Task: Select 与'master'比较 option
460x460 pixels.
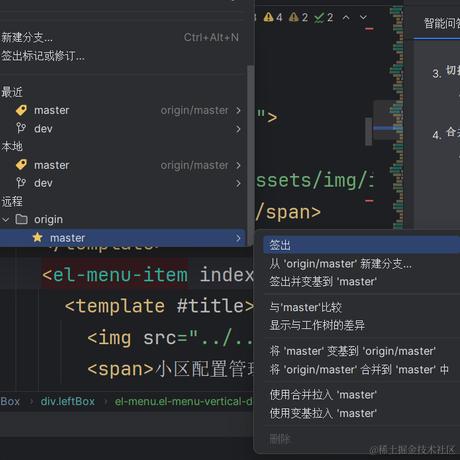Action: pos(362,307)
